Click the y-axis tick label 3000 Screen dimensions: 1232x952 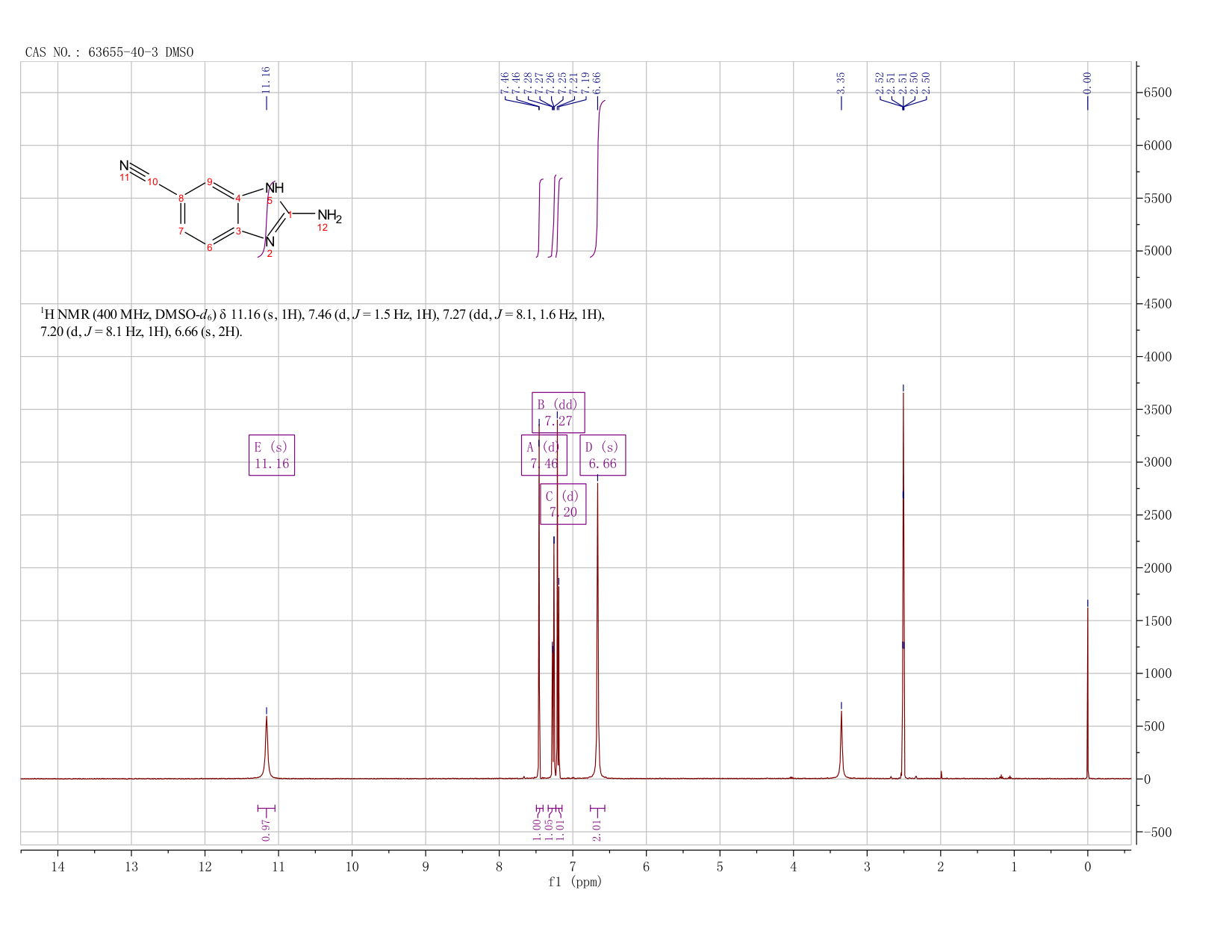[1157, 463]
